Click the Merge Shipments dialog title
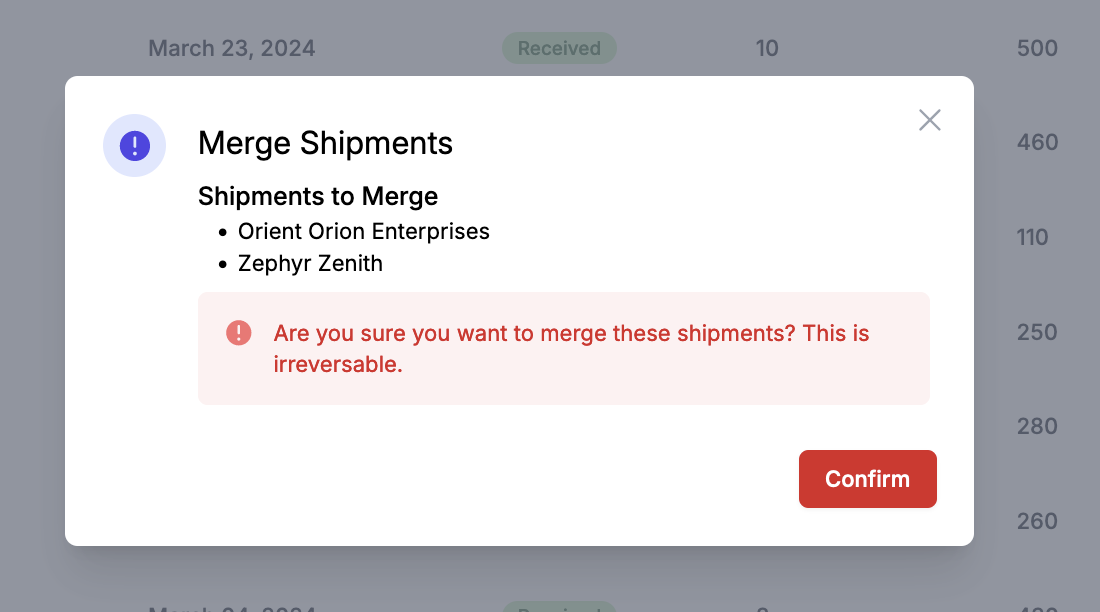The height and width of the screenshot is (612, 1100). point(325,143)
